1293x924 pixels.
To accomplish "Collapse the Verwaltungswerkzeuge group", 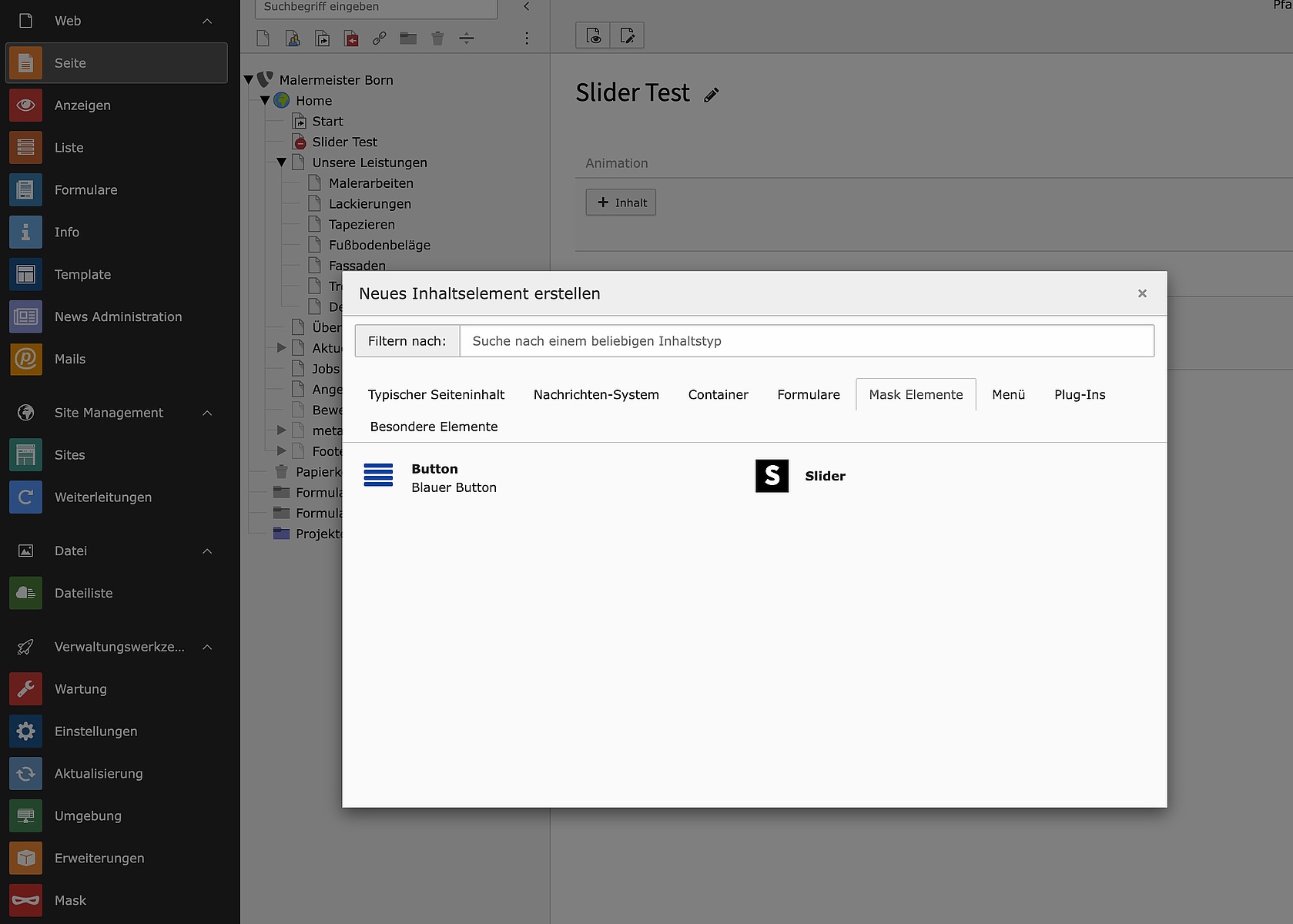I will (x=207, y=647).
